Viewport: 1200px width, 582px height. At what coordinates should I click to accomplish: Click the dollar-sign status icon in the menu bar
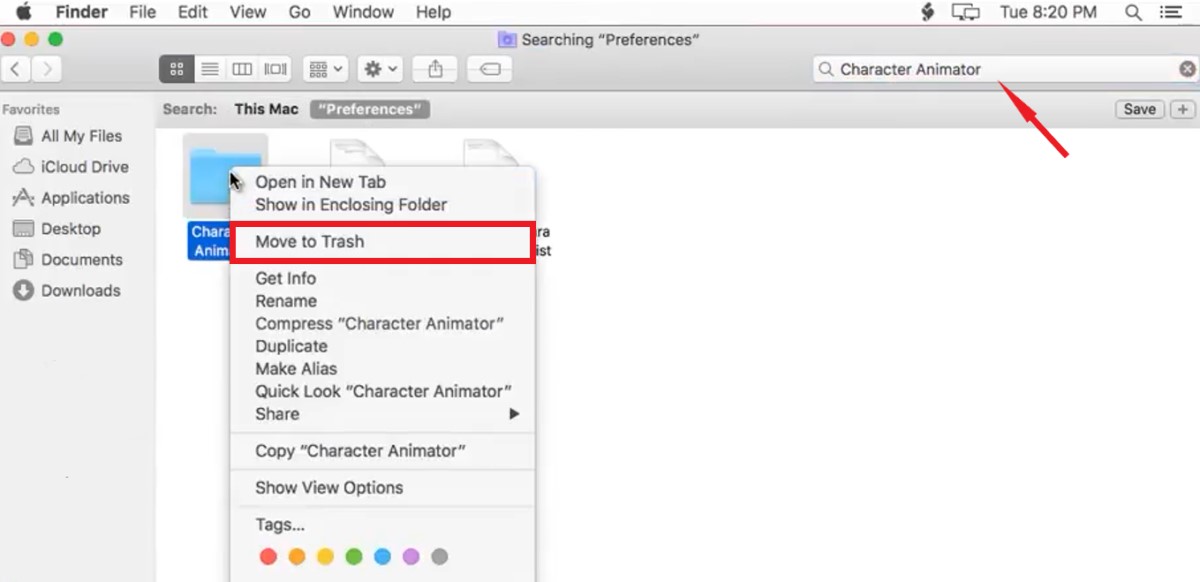(x=927, y=12)
